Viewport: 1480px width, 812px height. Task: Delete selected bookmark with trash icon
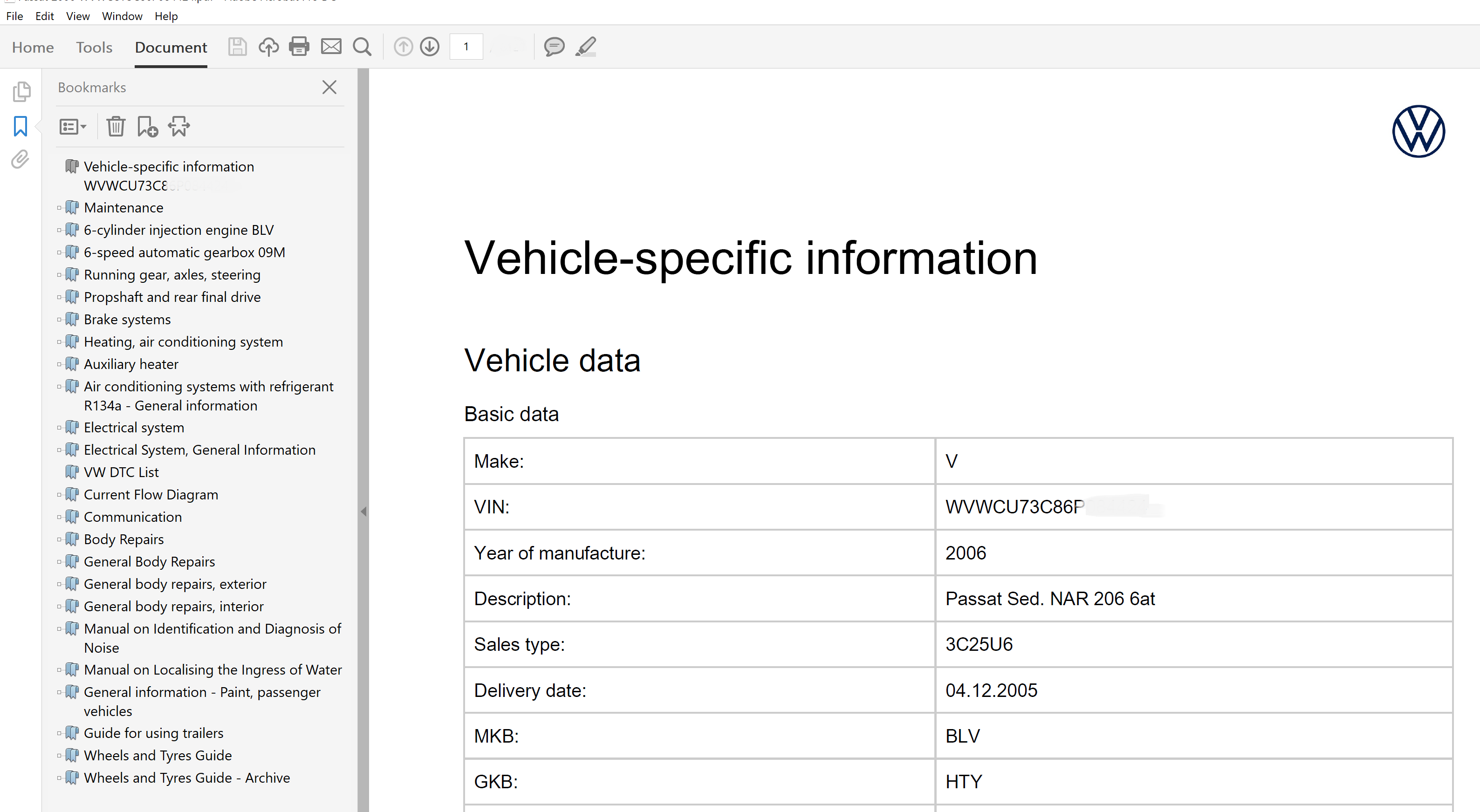point(116,126)
